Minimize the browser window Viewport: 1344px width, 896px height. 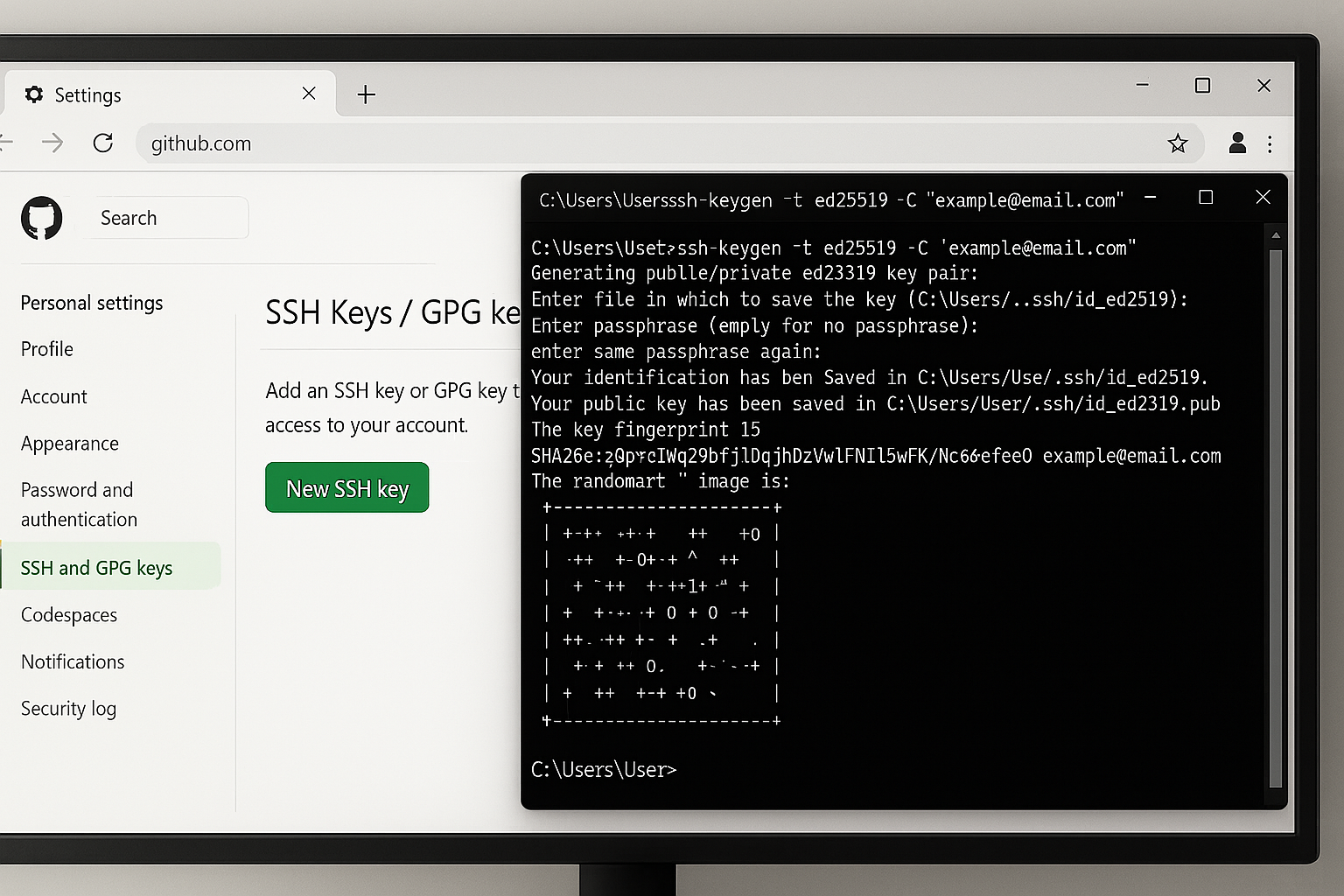pyautogui.click(x=1142, y=86)
